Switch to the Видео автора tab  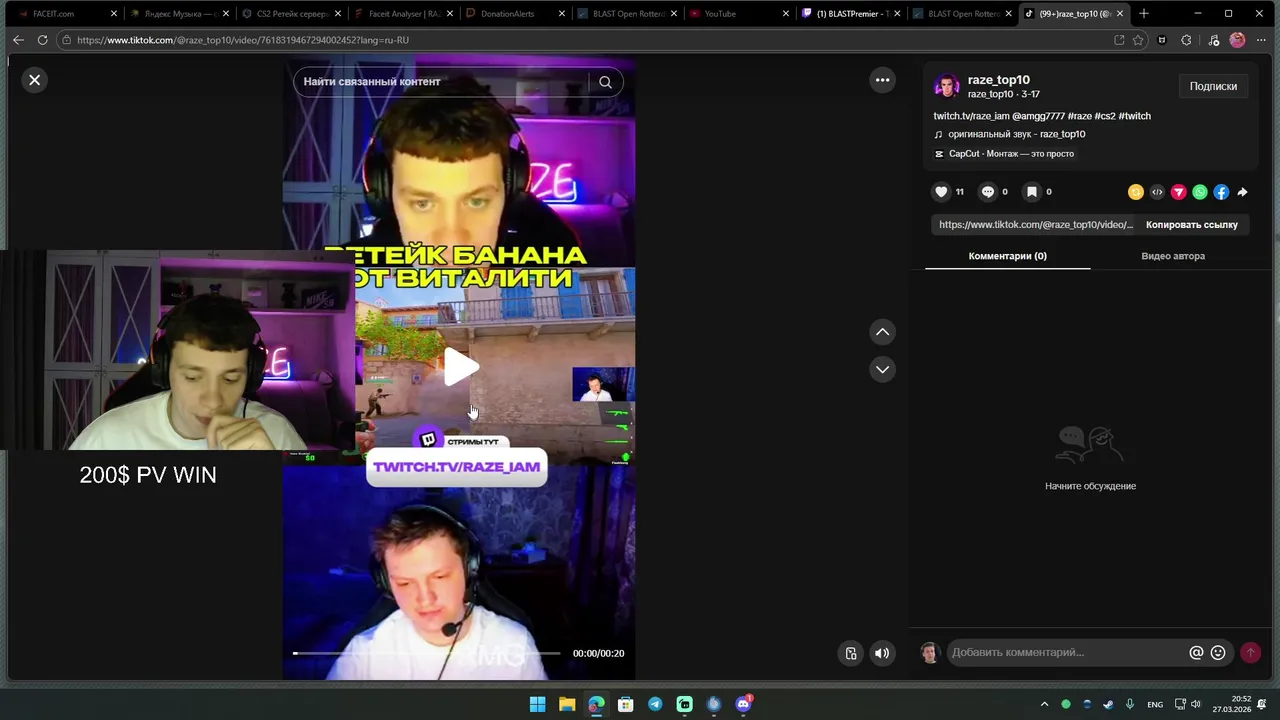1173,256
